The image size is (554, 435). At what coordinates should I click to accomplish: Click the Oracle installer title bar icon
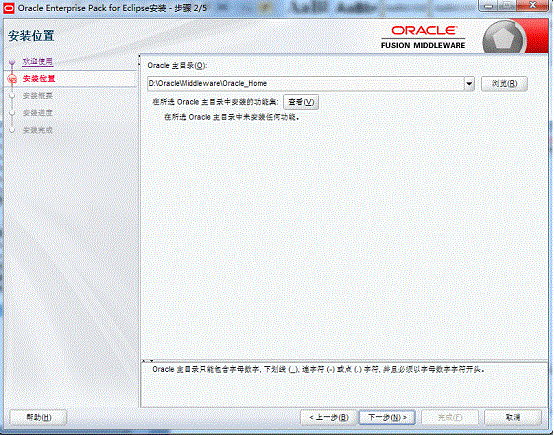coord(8,8)
